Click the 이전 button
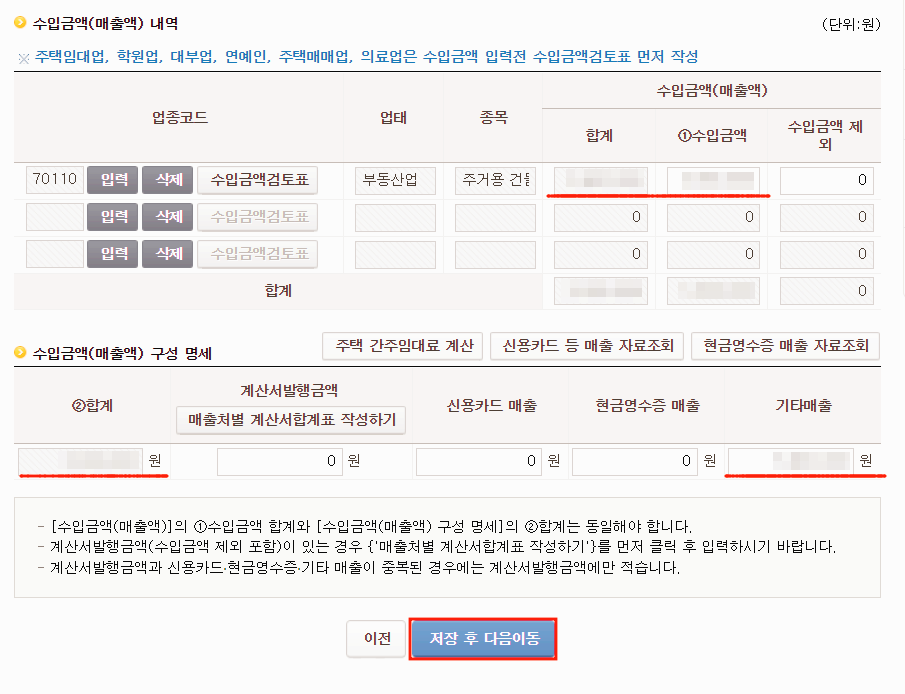Image resolution: width=905 pixels, height=694 pixels. tap(376, 639)
